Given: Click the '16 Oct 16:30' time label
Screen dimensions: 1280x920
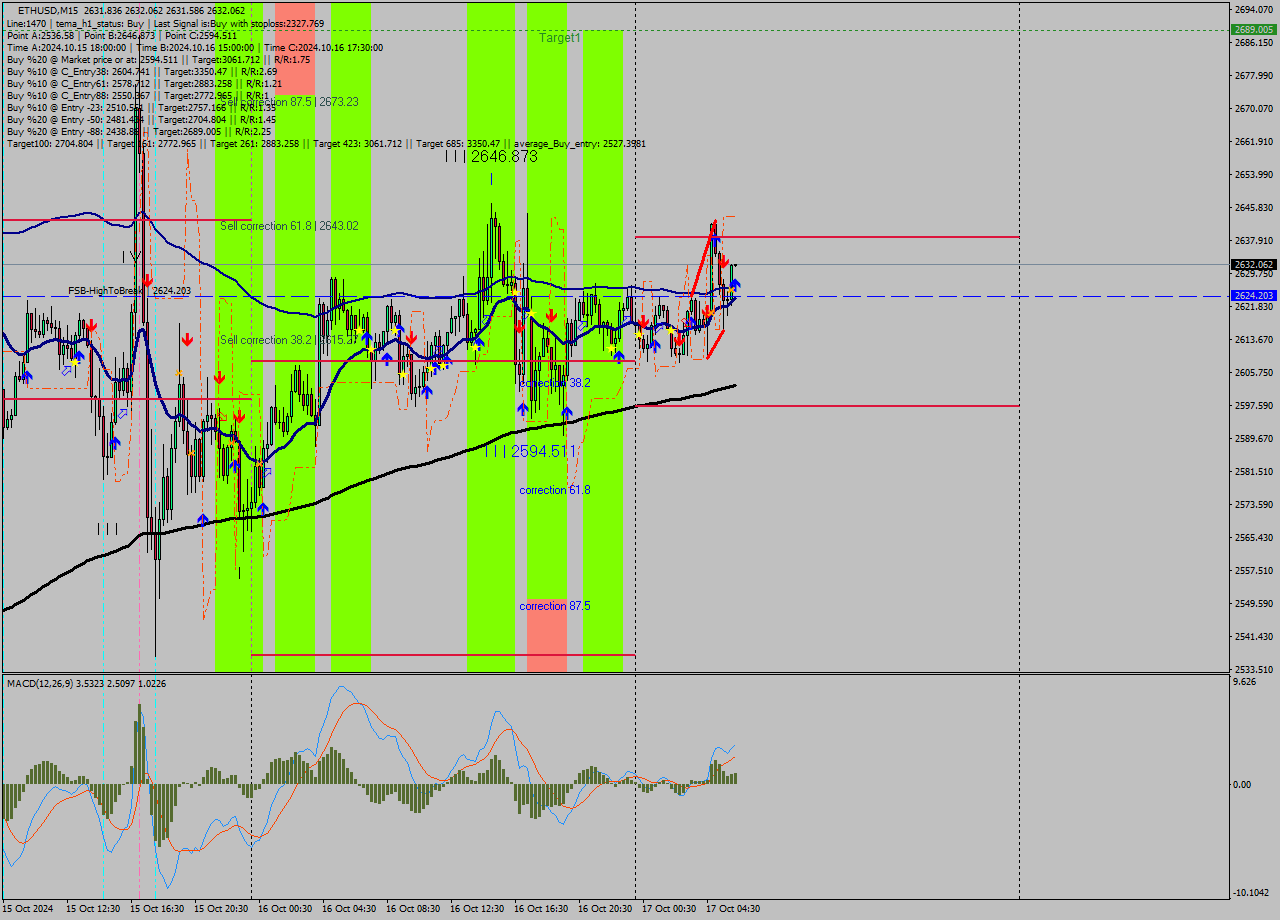Looking at the screenshot, I should [541, 909].
